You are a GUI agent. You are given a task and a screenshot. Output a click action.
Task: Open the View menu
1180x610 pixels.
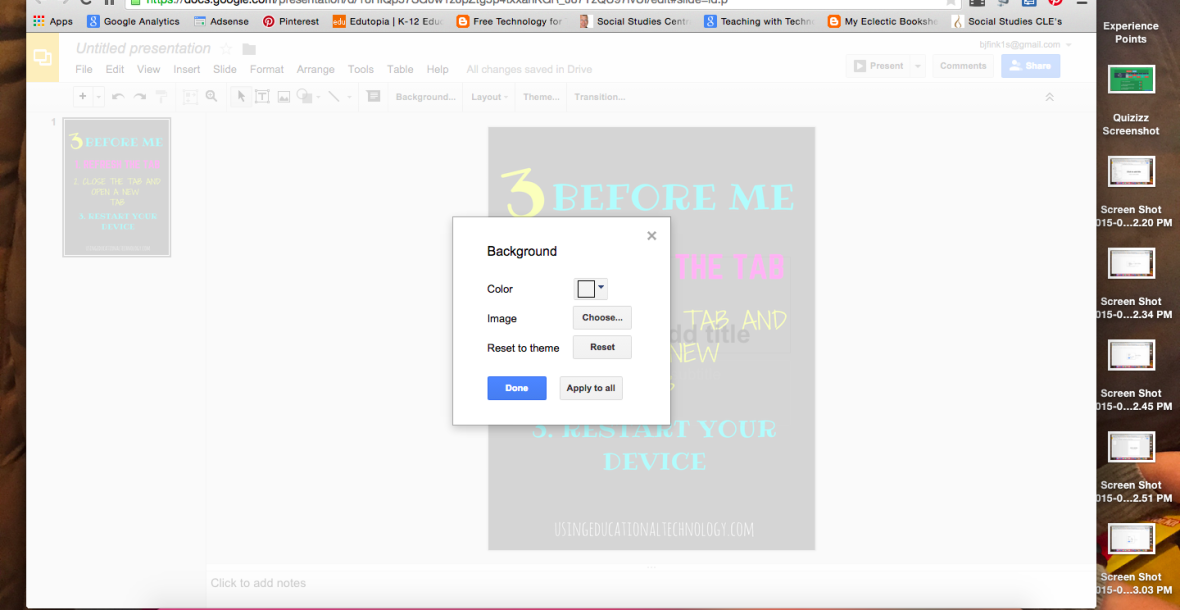click(x=148, y=69)
